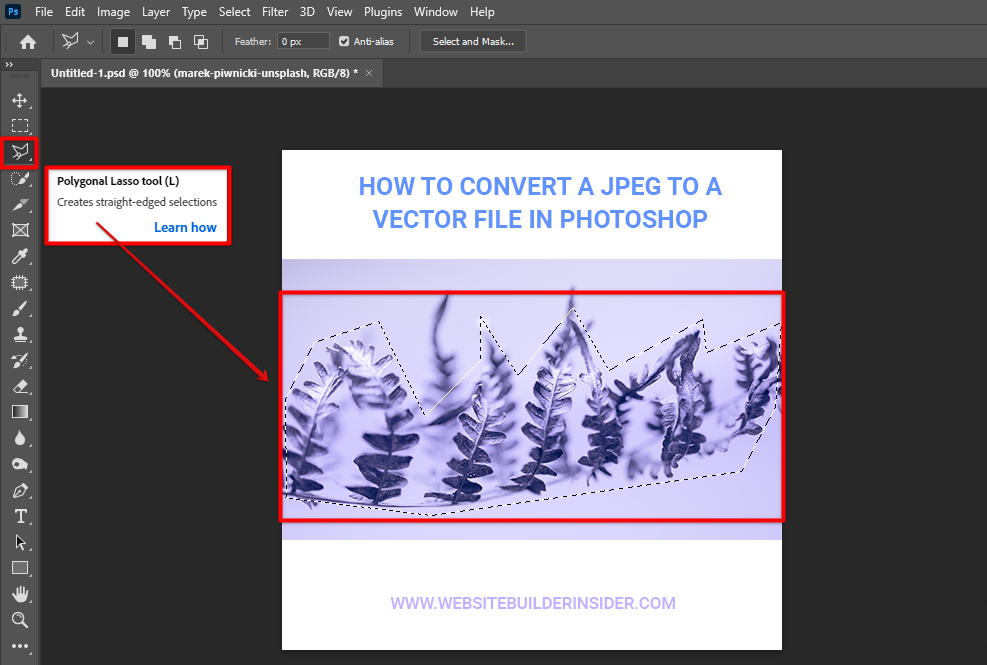Image resolution: width=987 pixels, height=665 pixels.
Task: Select the Zoom tool
Action: coord(20,620)
